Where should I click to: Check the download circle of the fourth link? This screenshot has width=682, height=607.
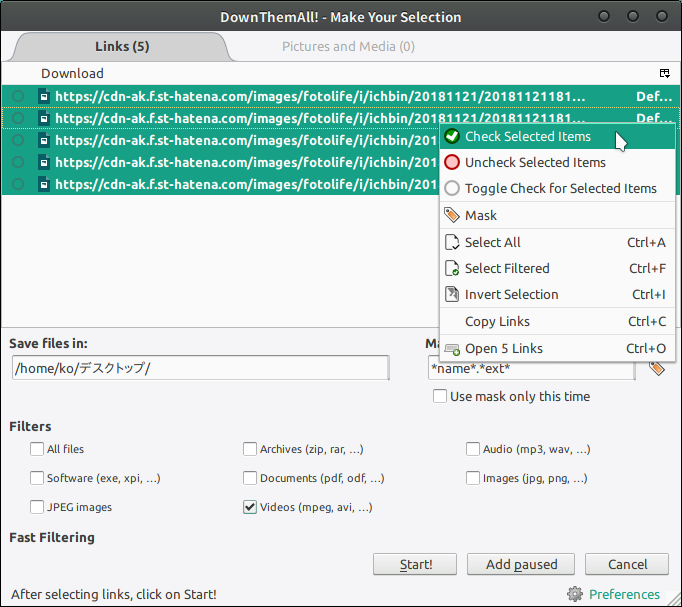point(18,162)
